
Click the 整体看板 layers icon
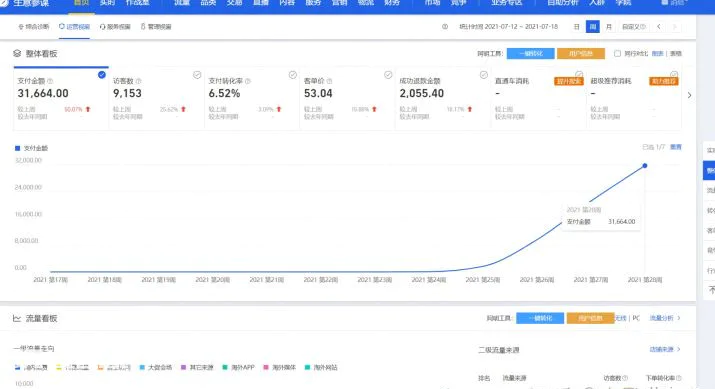tap(17, 53)
